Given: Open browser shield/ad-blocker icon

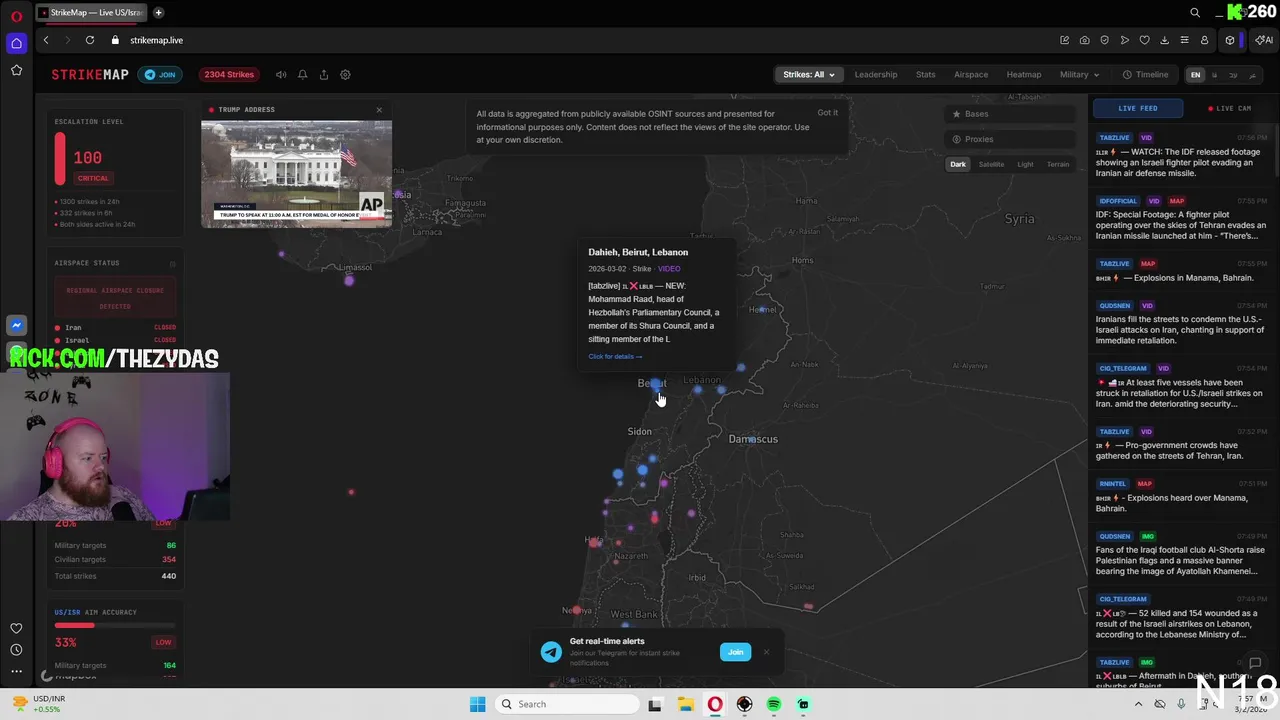Looking at the screenshot, I should coord(1105,40).
